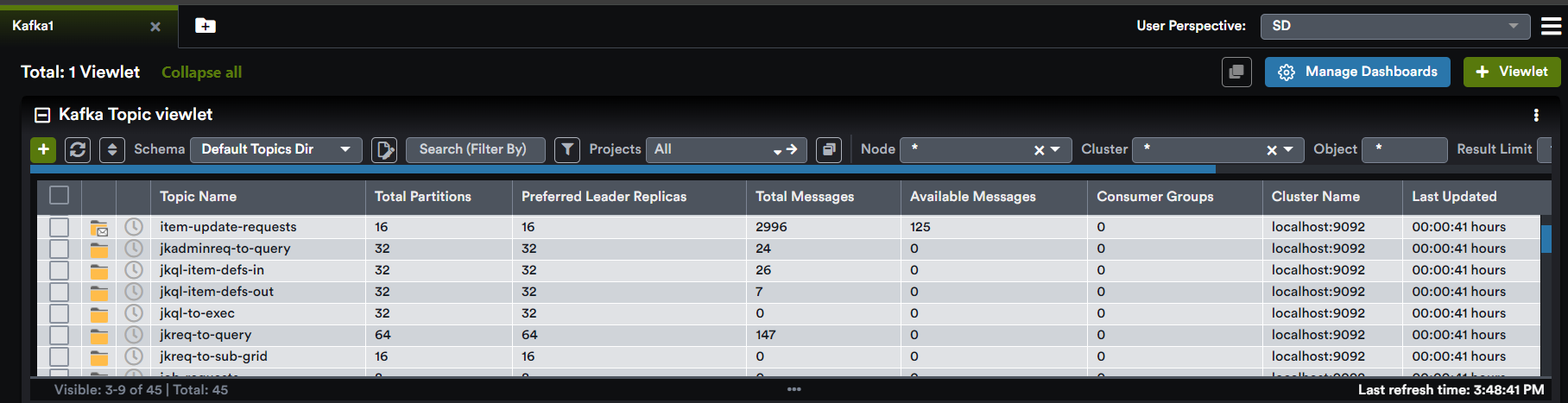This screenshot has height=403, width=1568.
Task: Open the User Perspective SD dropdown
Action: pyautogui.click(x=1394, y=26)
